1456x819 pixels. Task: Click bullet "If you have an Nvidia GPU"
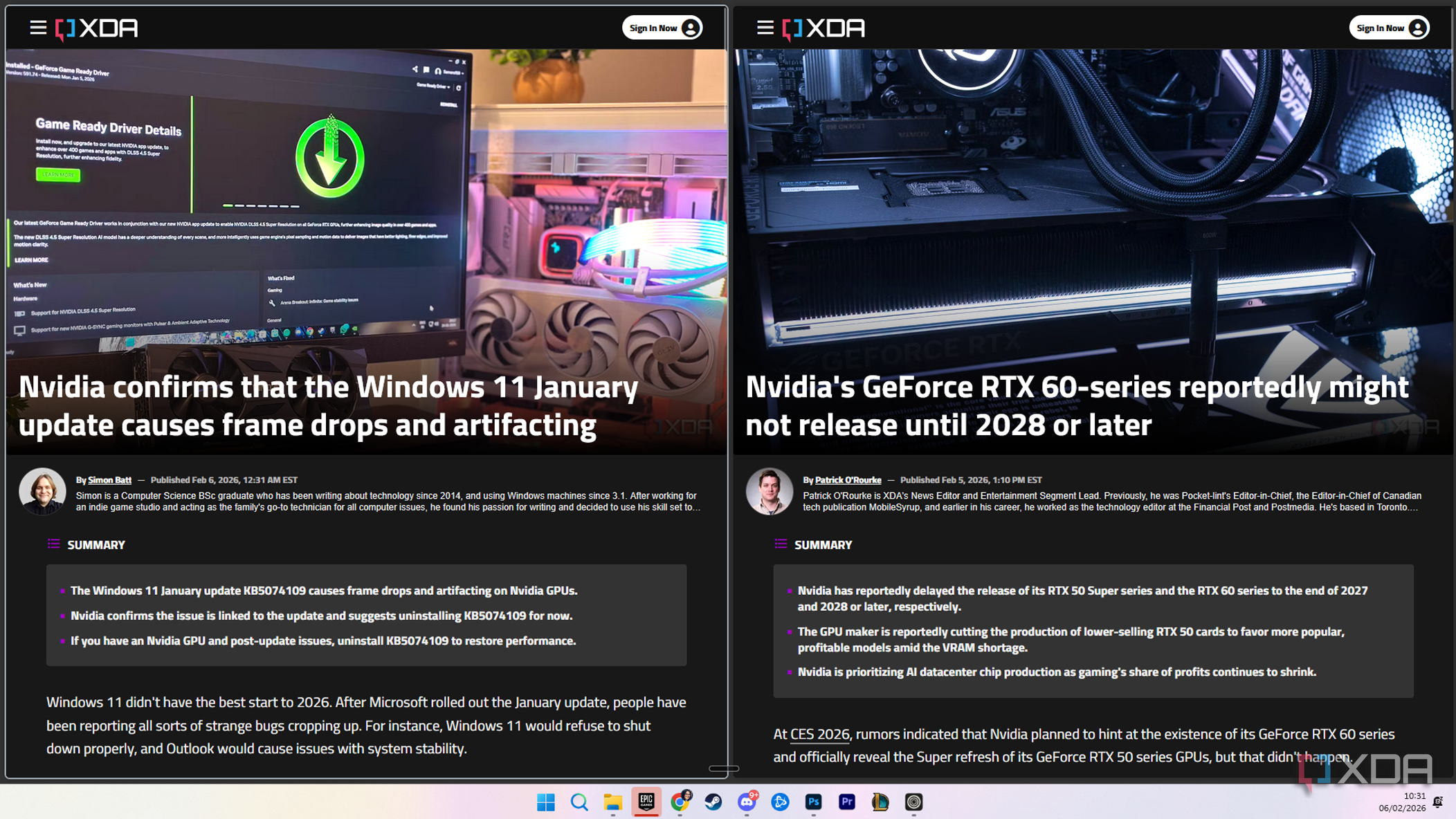323,641
